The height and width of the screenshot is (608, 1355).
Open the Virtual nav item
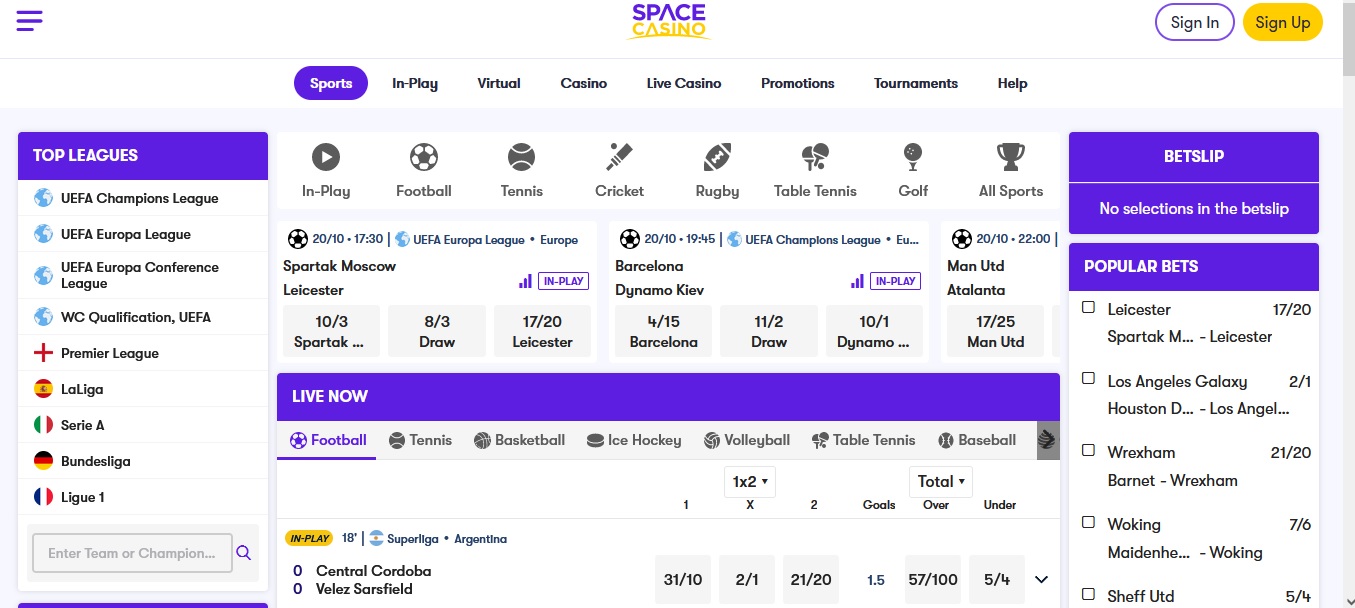coord(499,83)
